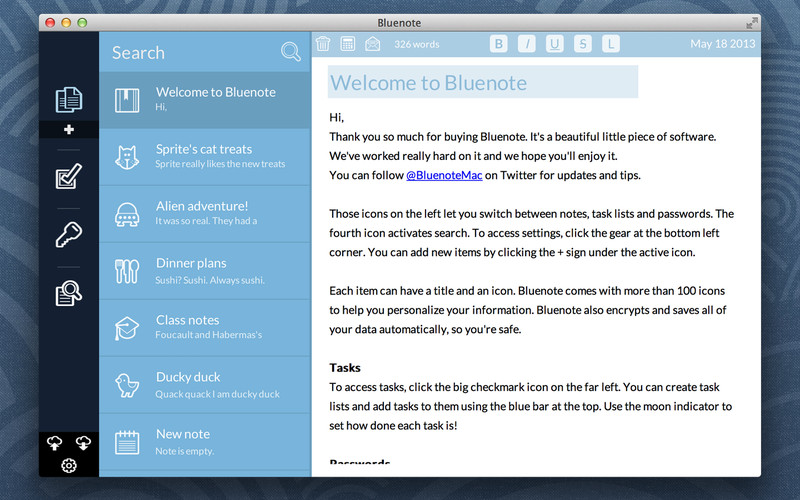Open Sprite's cat treats note
This screenshot has width=800, height=500.
click(x=205, y=157)
